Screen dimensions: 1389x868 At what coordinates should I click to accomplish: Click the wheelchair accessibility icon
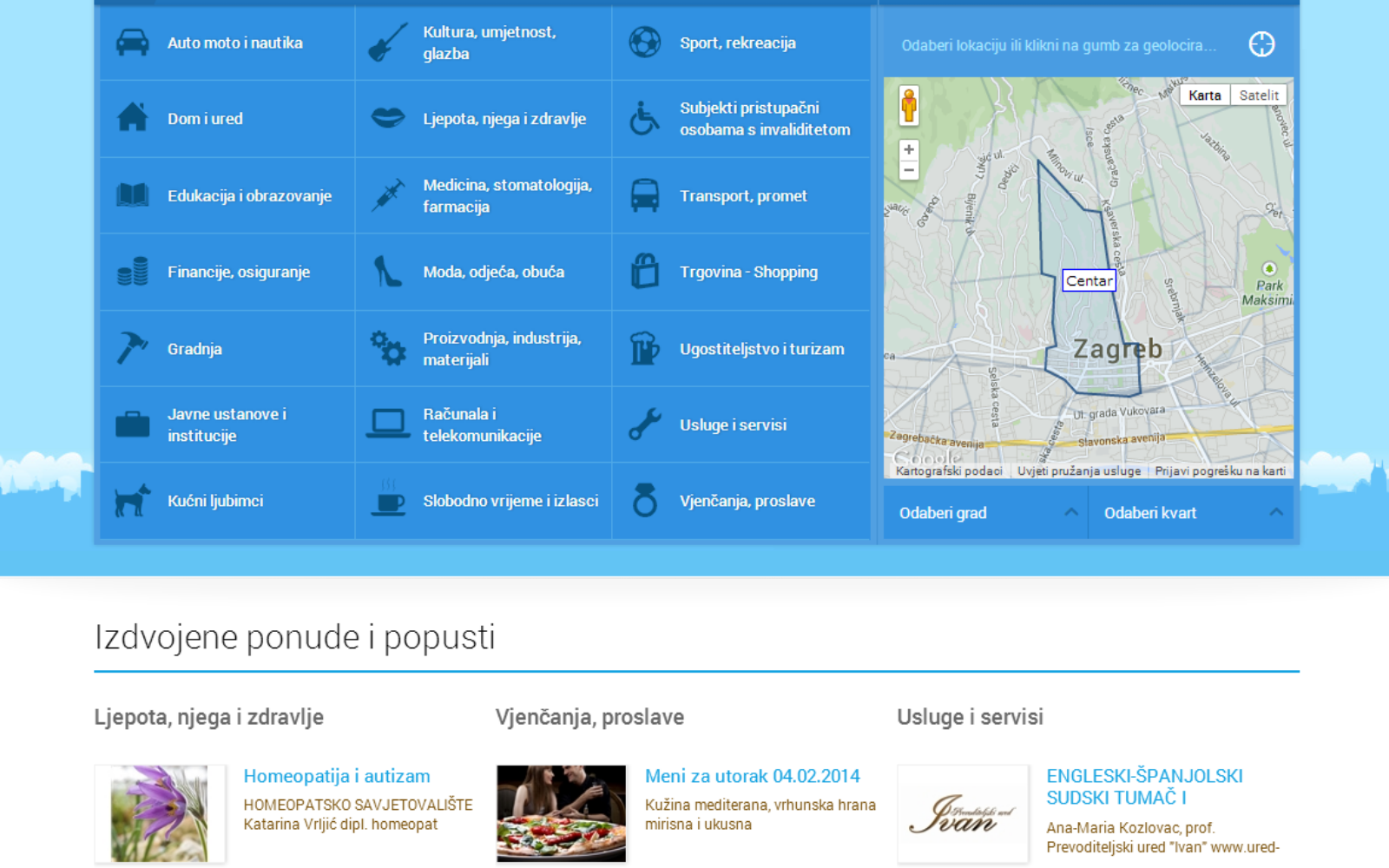644,119
